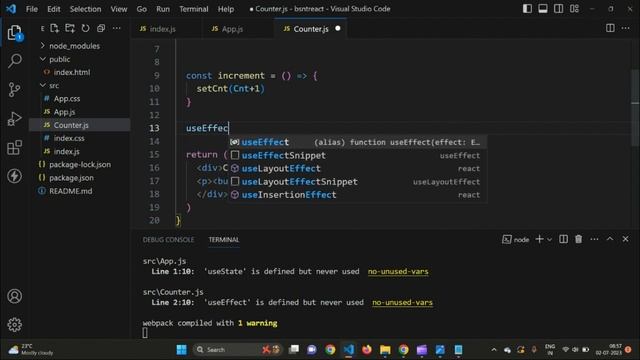Open Firefox from the taskbar
The width and height of the screenshot is (640, 360).
[x=367, y=349]
